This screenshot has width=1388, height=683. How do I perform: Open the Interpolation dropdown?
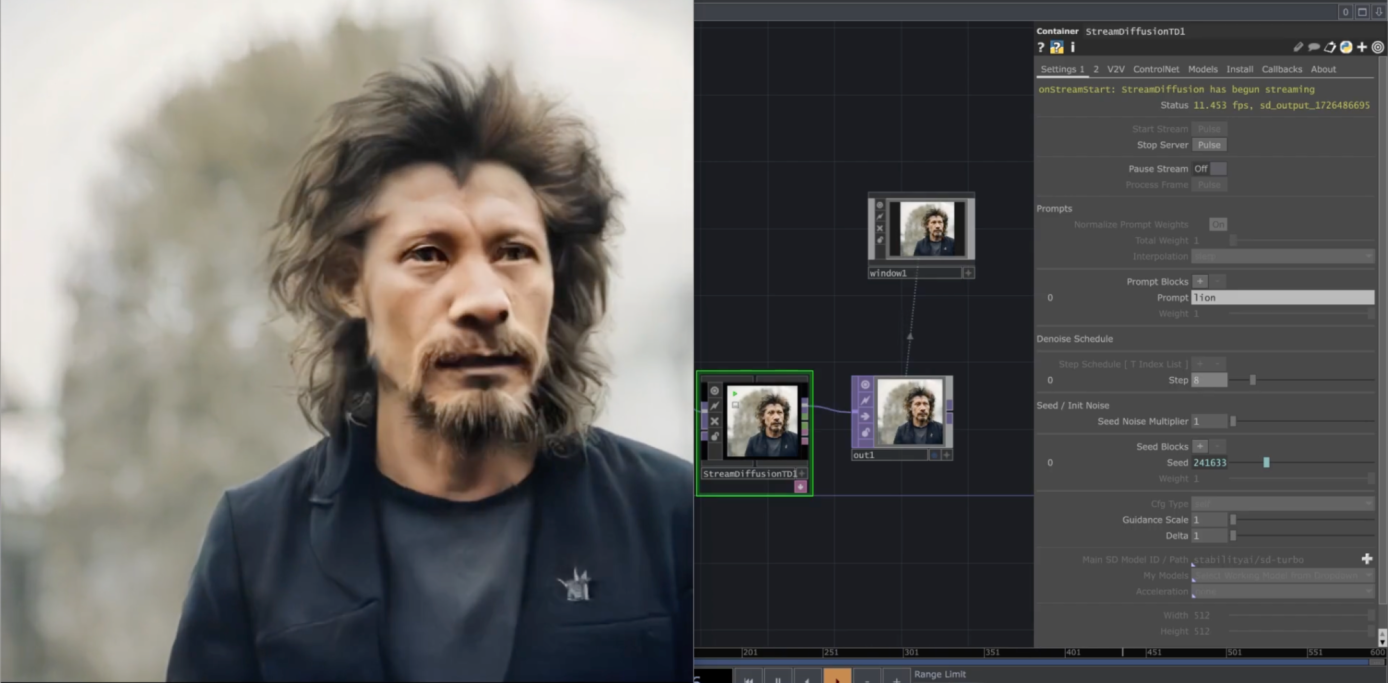coord(1283,257)
